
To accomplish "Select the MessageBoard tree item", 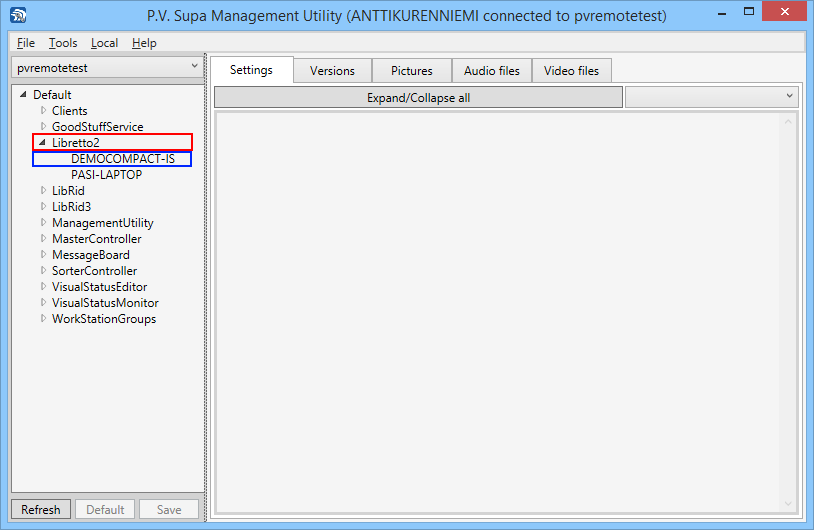I will click(90, 255).
